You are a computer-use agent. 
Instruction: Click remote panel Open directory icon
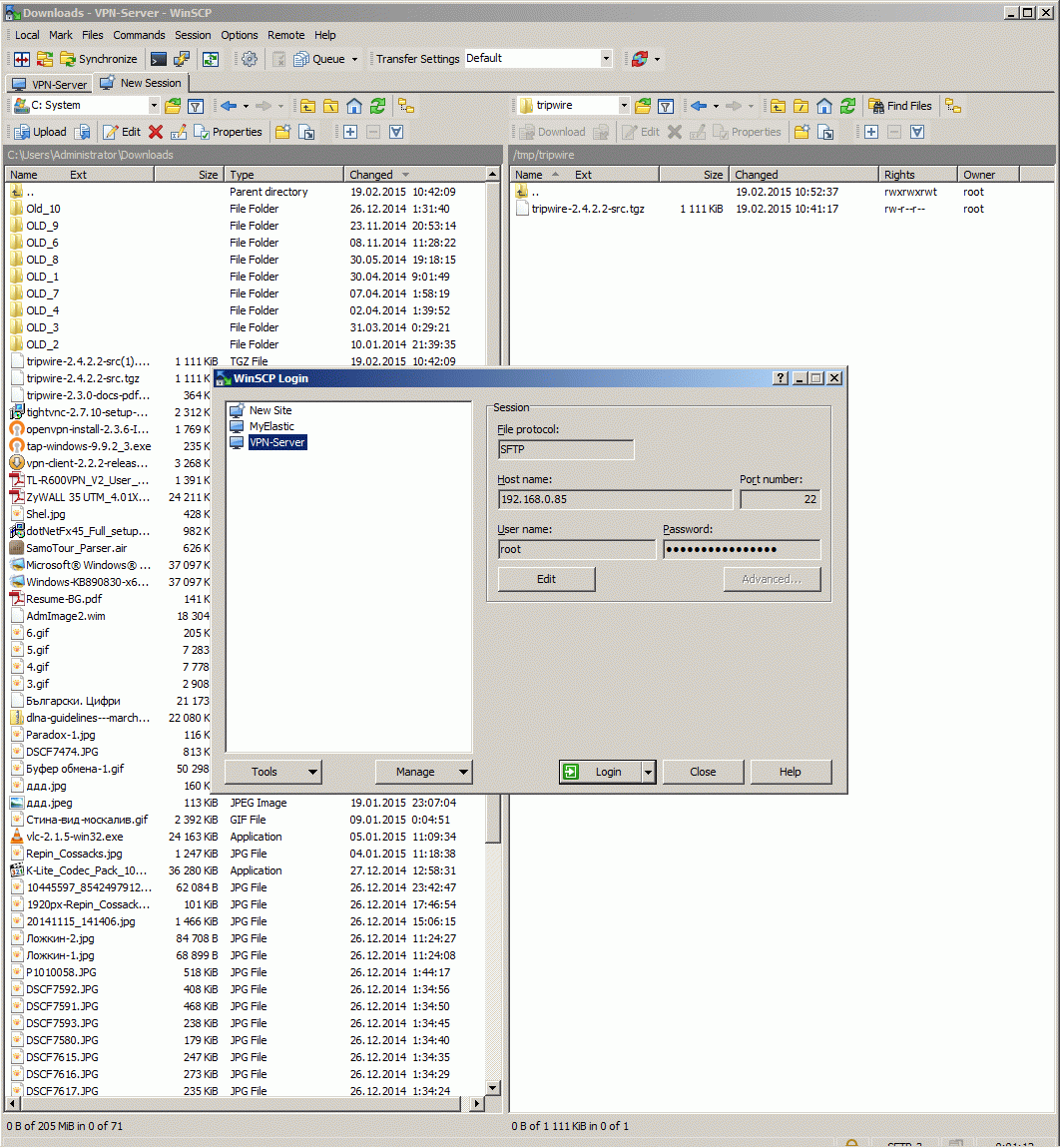tap(643, 106)
